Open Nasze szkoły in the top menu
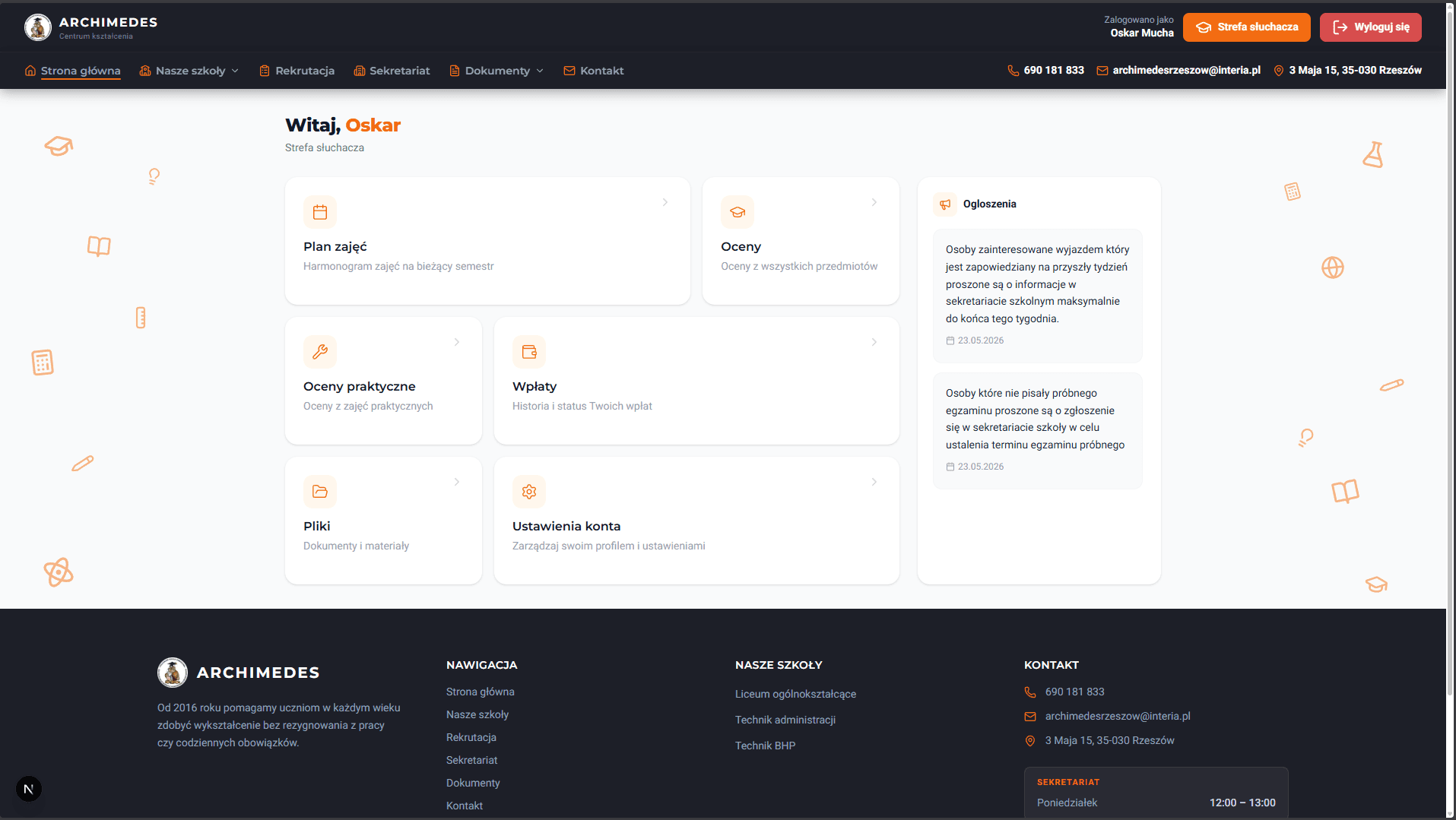The width and height of the screenshot is (1456, 820). (190, 71)
